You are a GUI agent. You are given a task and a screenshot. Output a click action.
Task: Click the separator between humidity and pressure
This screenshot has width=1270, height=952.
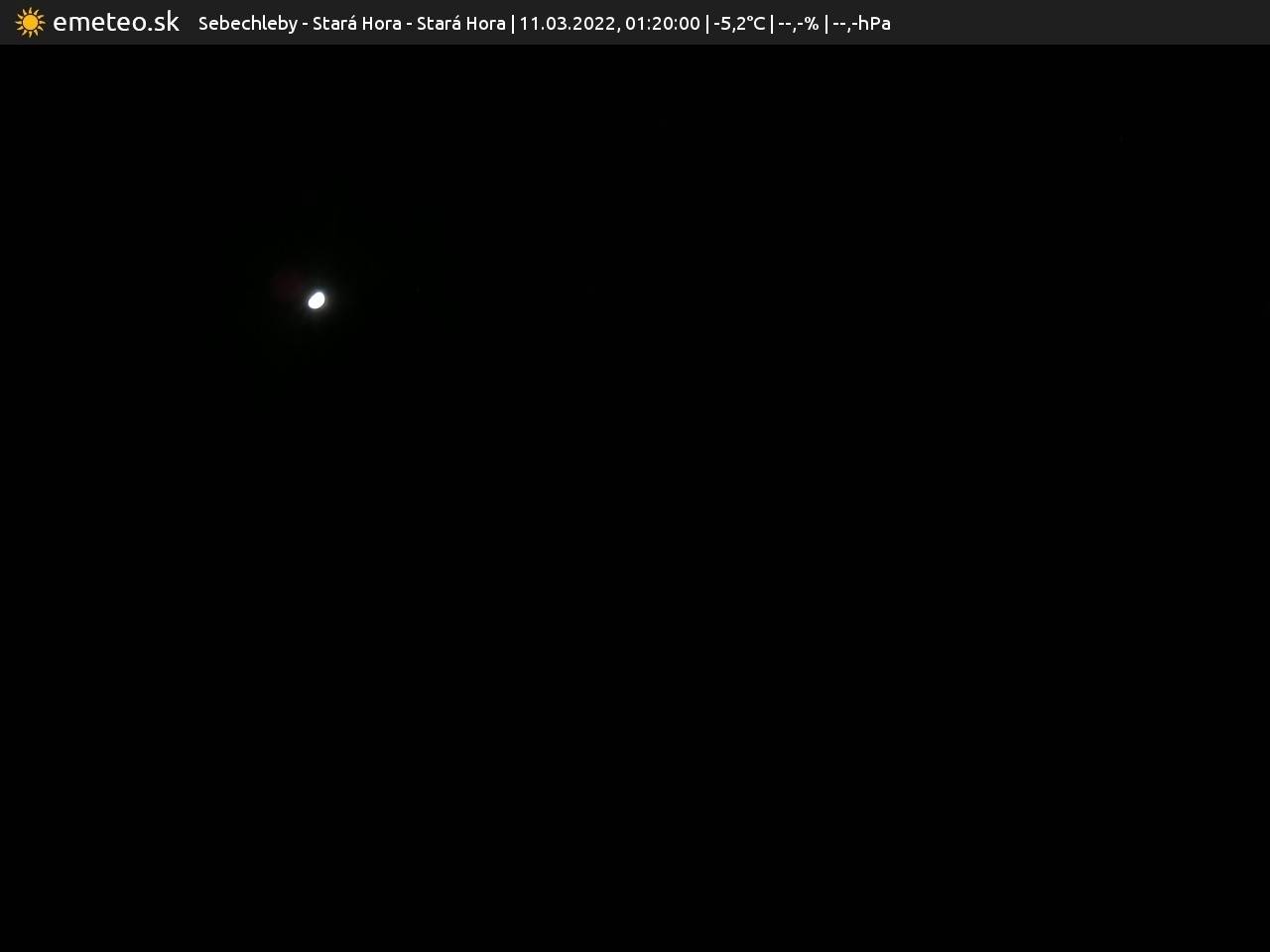click(825, 23)
